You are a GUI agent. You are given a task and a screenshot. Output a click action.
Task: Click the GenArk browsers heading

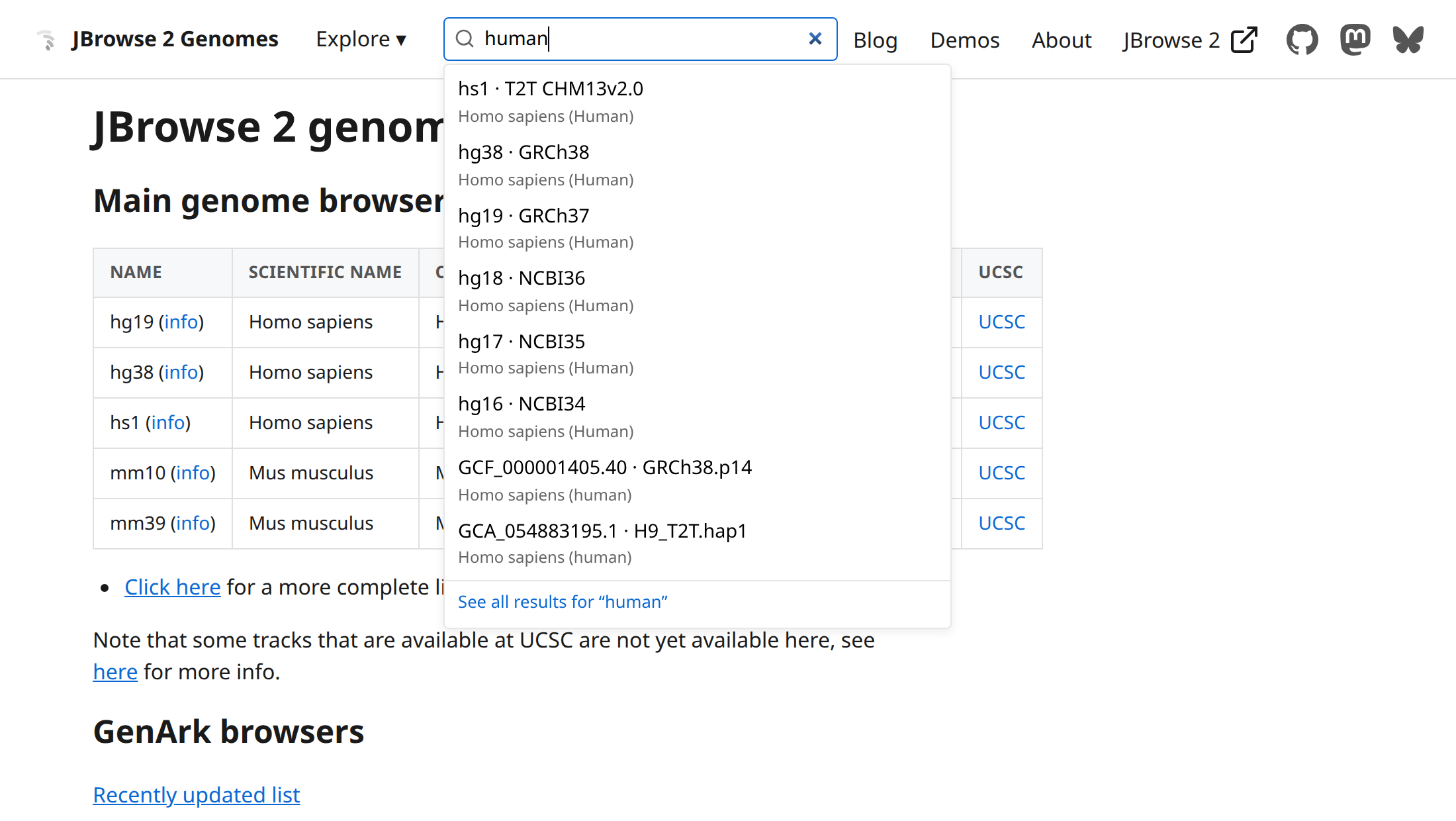tap(228, 732)
